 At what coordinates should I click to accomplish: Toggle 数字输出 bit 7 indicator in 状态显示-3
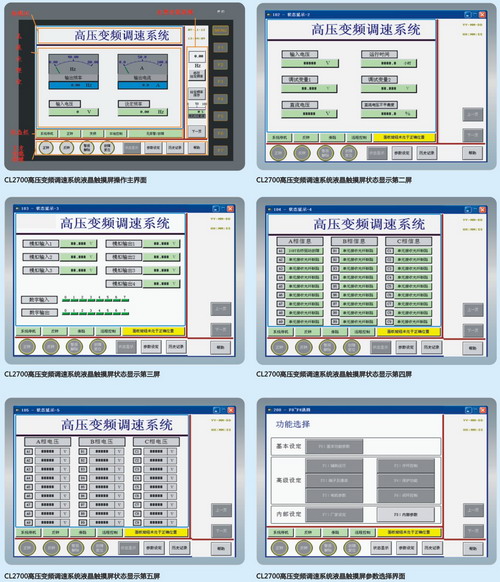125,312
